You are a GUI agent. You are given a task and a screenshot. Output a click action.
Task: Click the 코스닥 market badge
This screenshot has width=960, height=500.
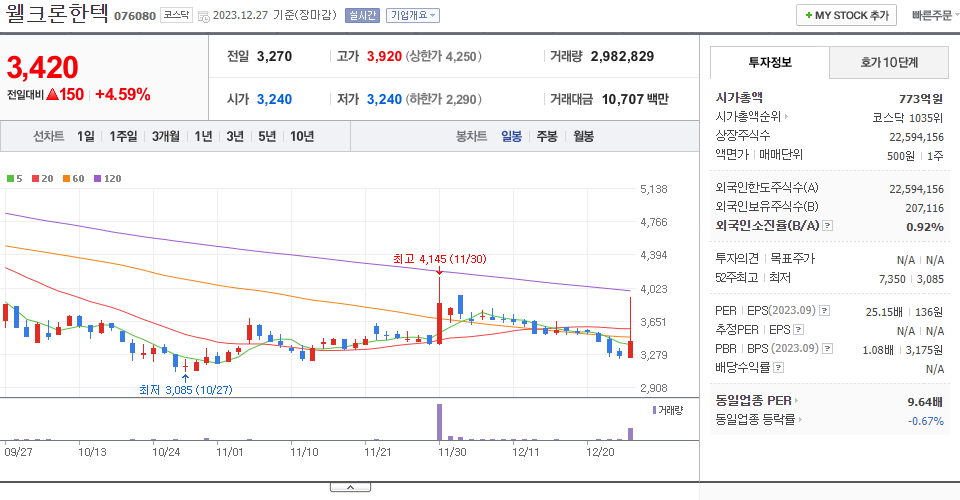point(176,15)
